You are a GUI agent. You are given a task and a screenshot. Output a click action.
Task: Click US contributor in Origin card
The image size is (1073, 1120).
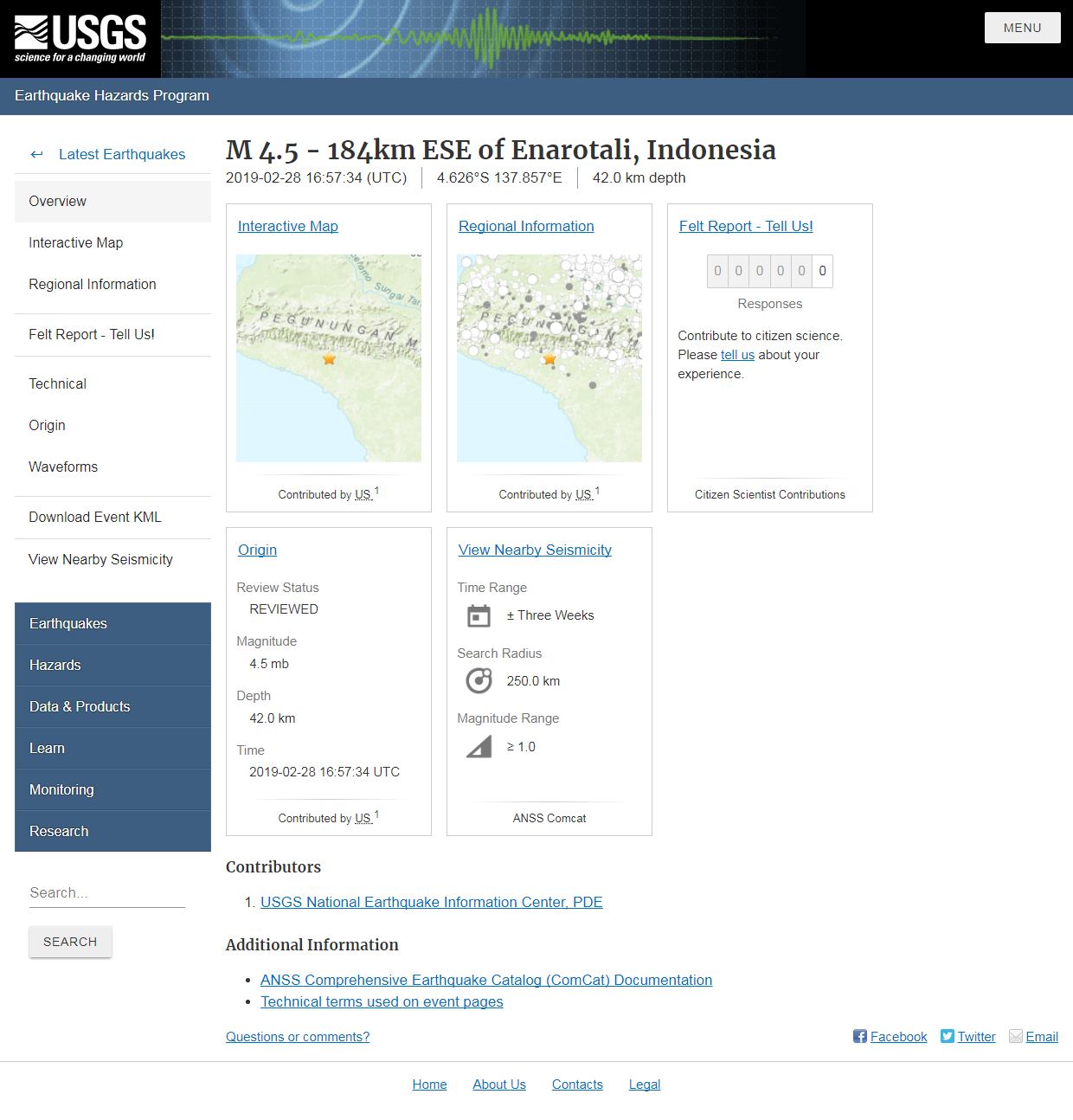pos(363,818)
